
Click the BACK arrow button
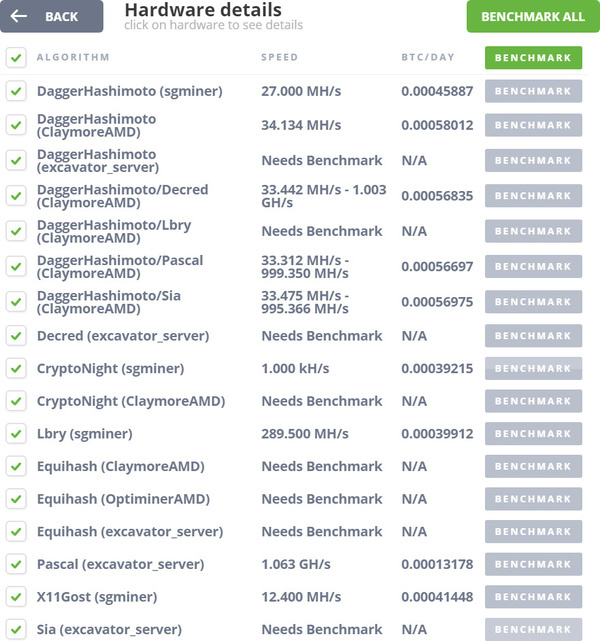[x=51, y=17]
